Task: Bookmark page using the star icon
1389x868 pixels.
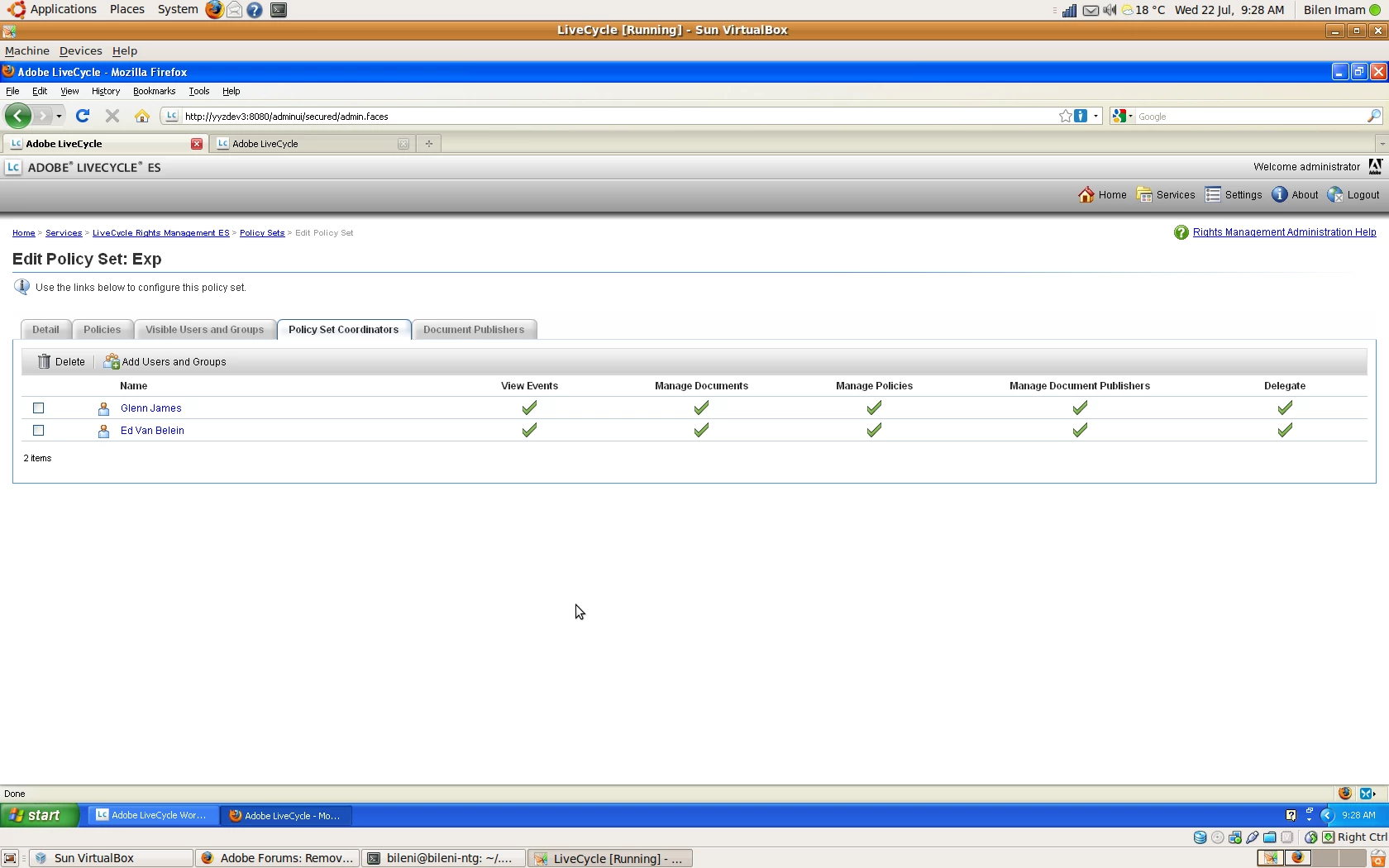Action: pyautogui.click(x=1066, y=116)
